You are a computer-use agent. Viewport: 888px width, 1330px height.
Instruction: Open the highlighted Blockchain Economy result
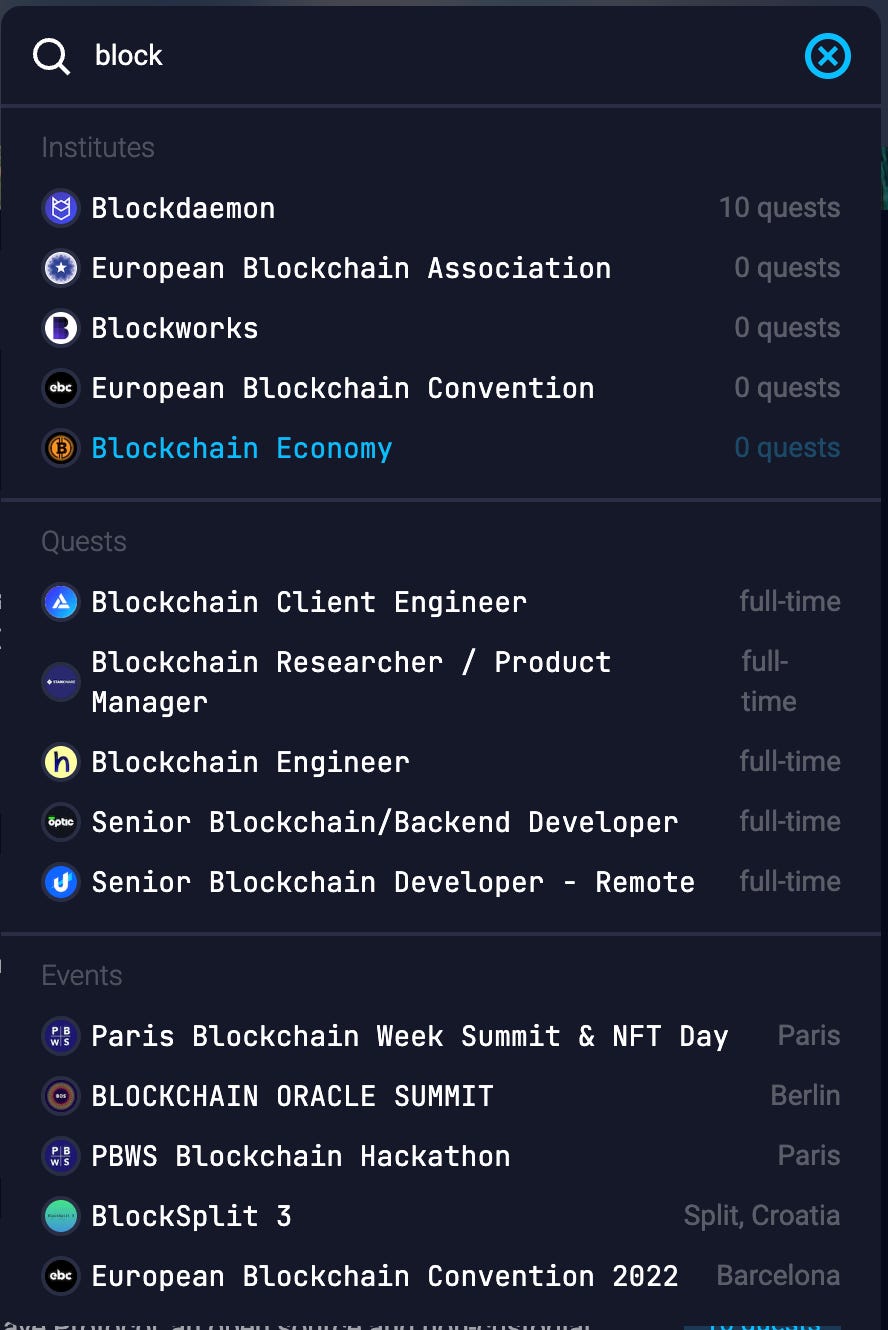click(x=441, y=448)
